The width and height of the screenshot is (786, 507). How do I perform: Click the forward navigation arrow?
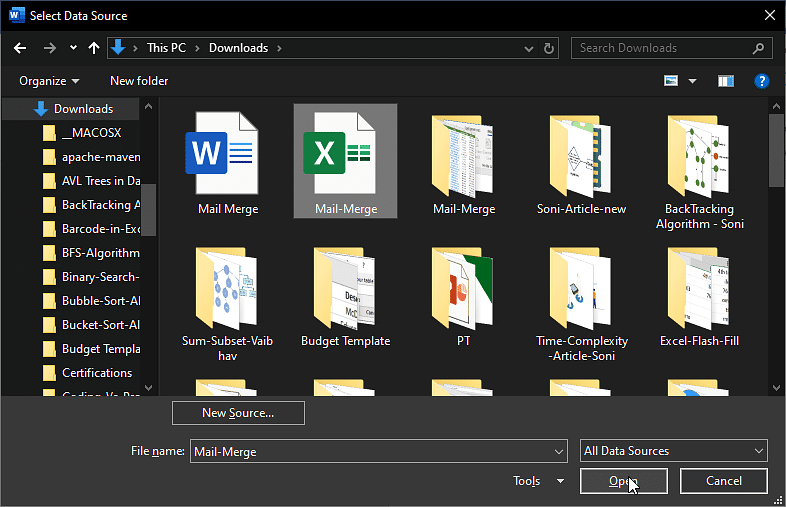(x=50, y=48)
